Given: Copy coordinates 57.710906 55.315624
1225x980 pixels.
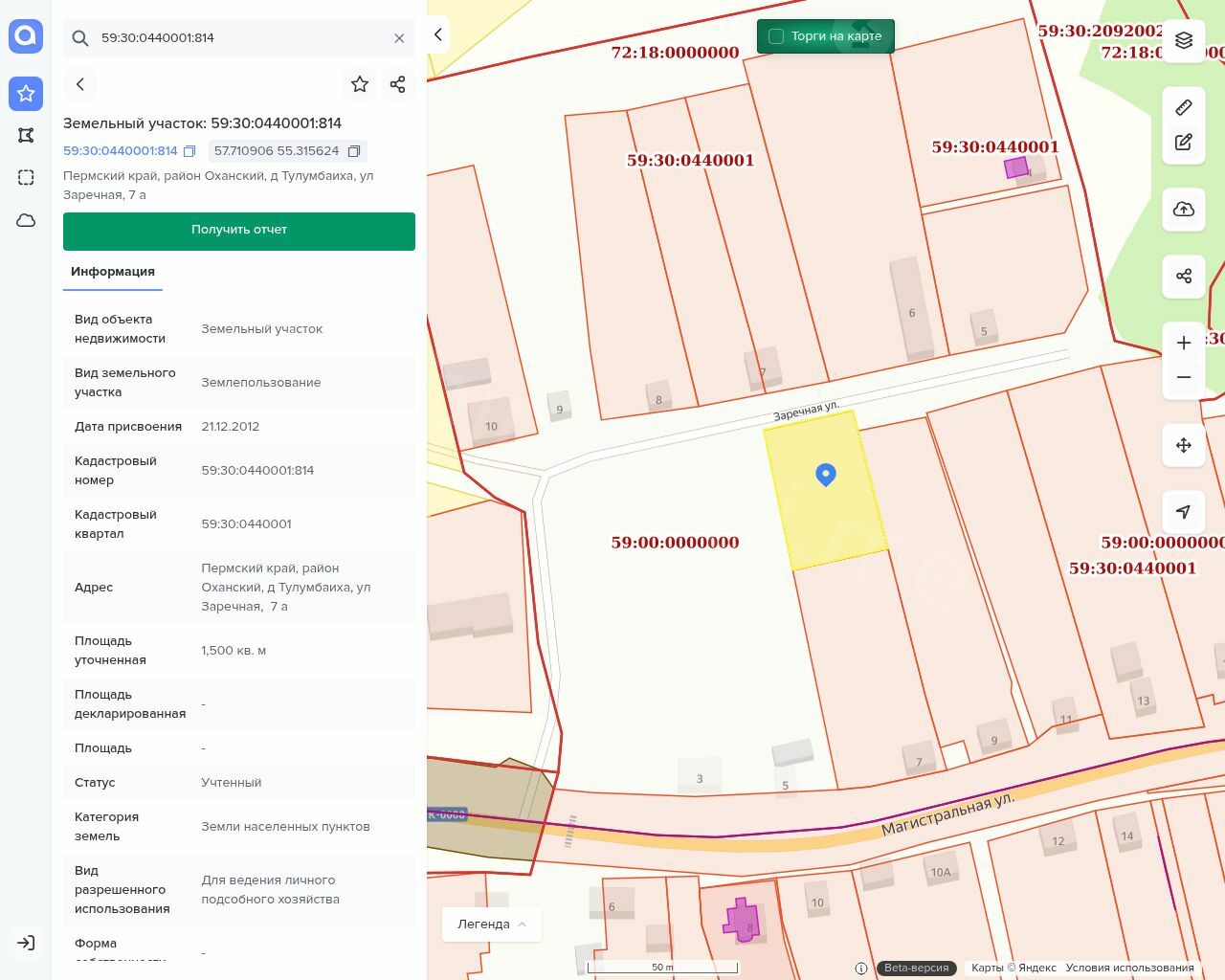Looking at the screenshot, I should (354, 151).
